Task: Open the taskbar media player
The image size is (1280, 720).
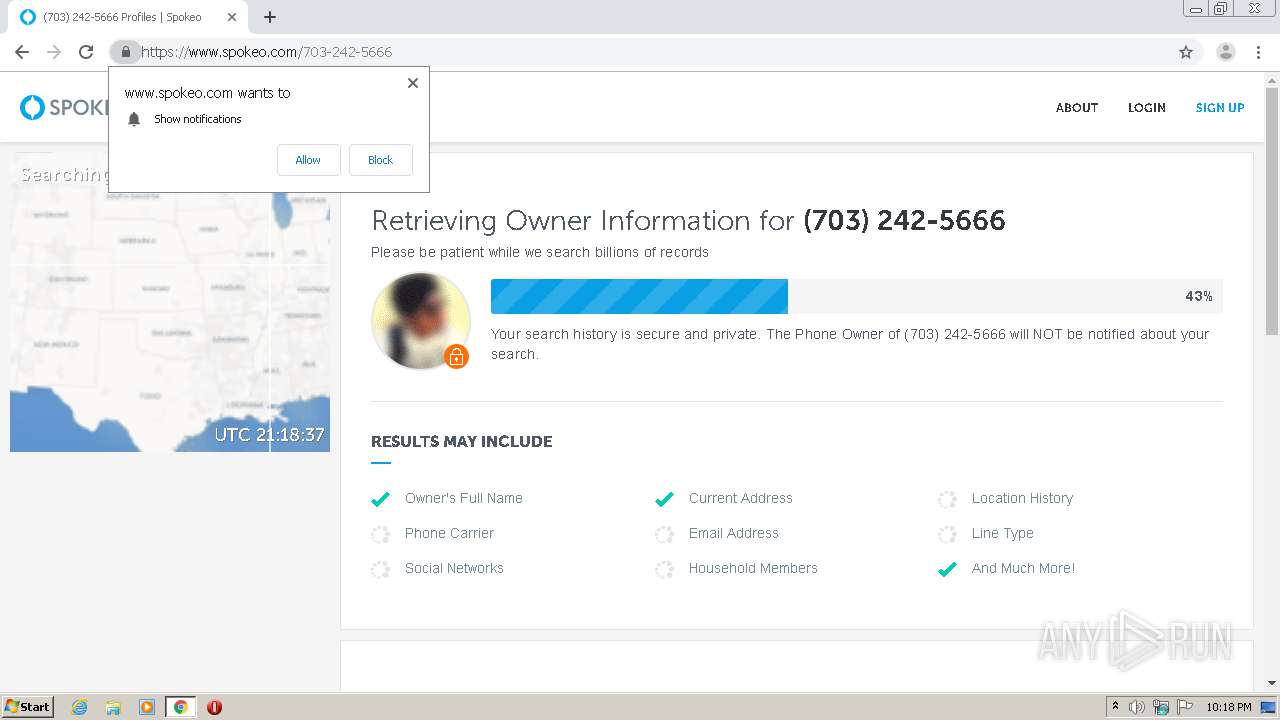Action: tap(147, 707)
